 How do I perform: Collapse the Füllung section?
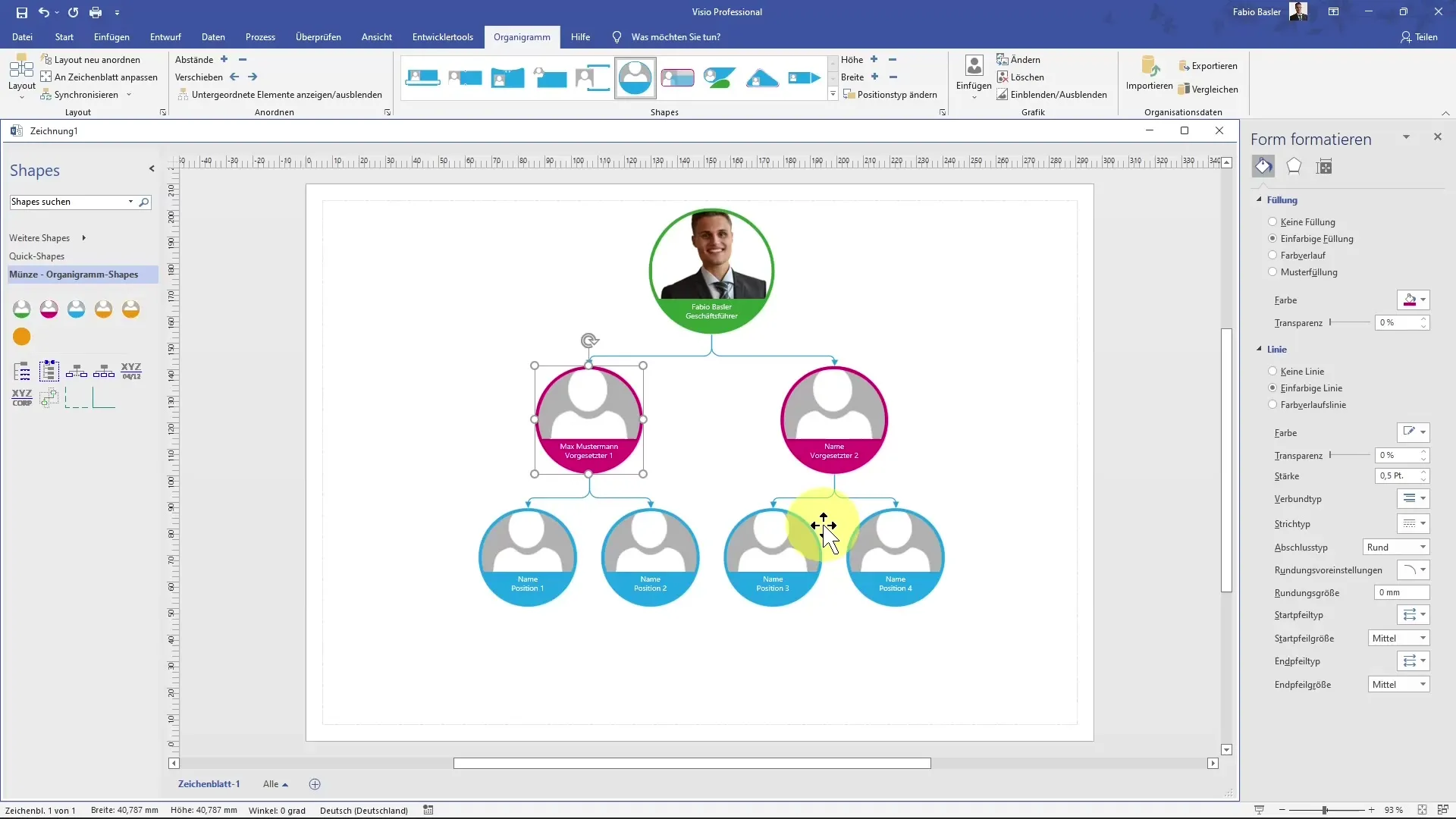tap(1260, 199)
